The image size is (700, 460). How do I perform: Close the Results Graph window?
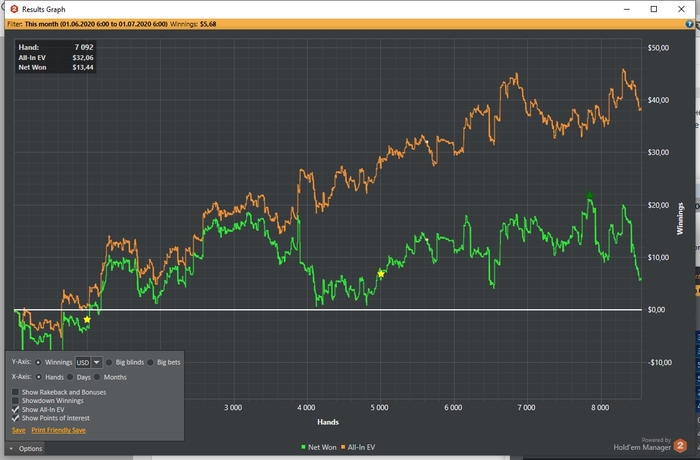click(x=681, y=9)
